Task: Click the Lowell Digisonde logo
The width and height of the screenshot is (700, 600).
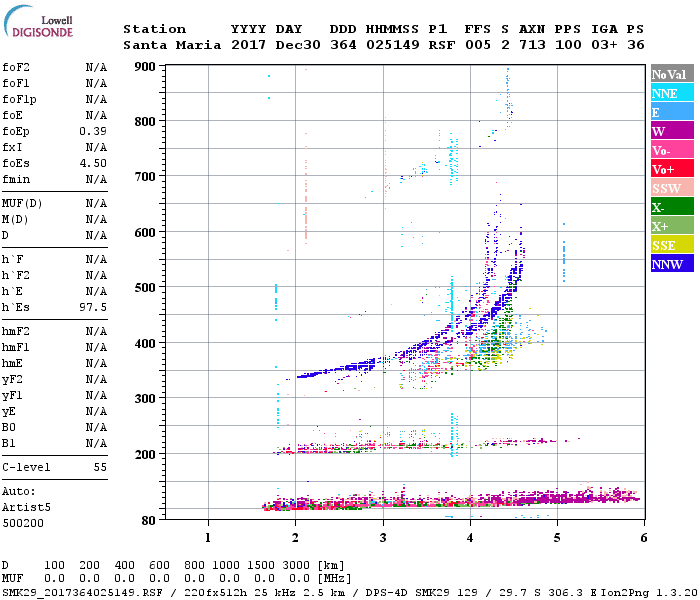Action: pos(38,21)
